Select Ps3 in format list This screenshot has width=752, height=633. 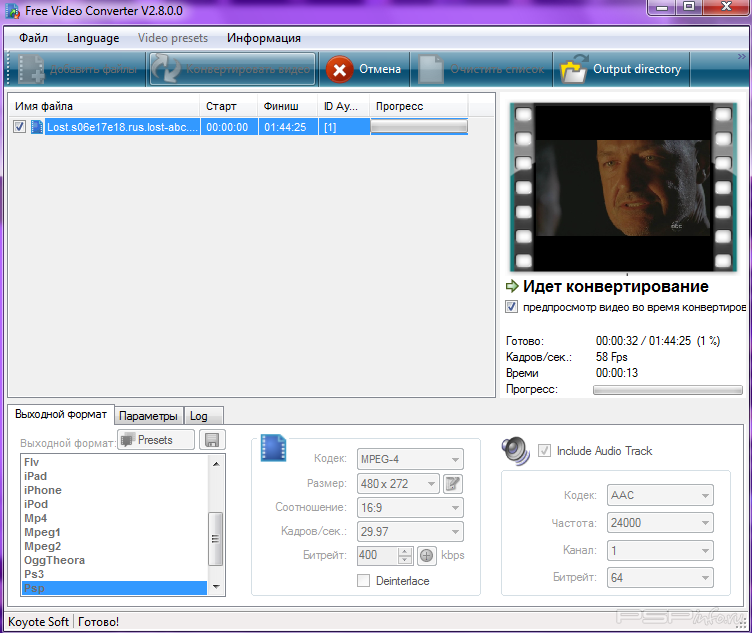34,574
